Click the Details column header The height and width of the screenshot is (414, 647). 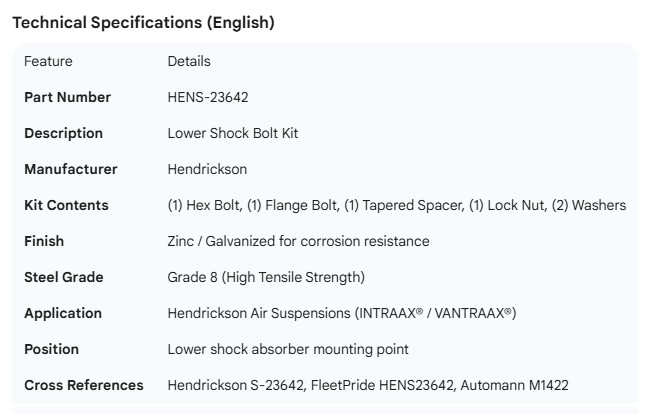[189, 61]
